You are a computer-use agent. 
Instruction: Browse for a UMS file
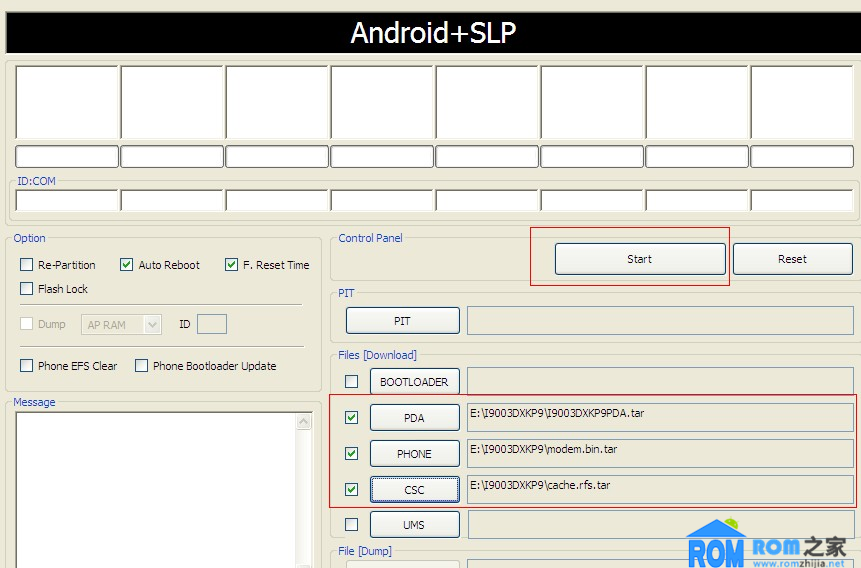tap(414, 525)
